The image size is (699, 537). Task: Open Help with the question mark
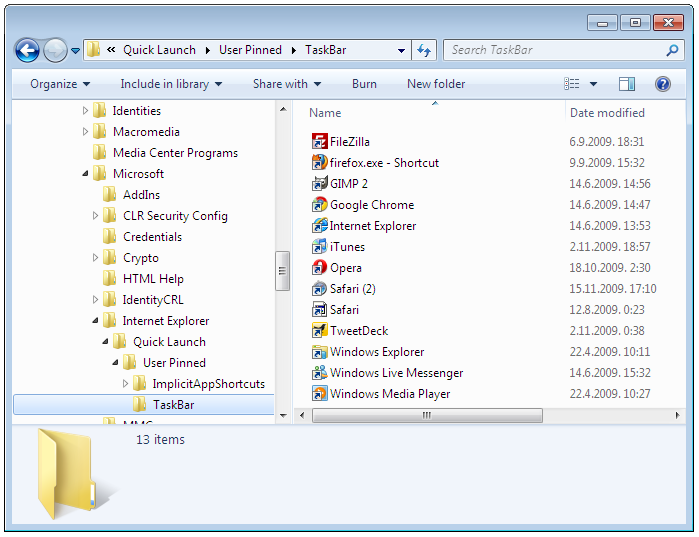pyautogui.click(x=663, y=84)
